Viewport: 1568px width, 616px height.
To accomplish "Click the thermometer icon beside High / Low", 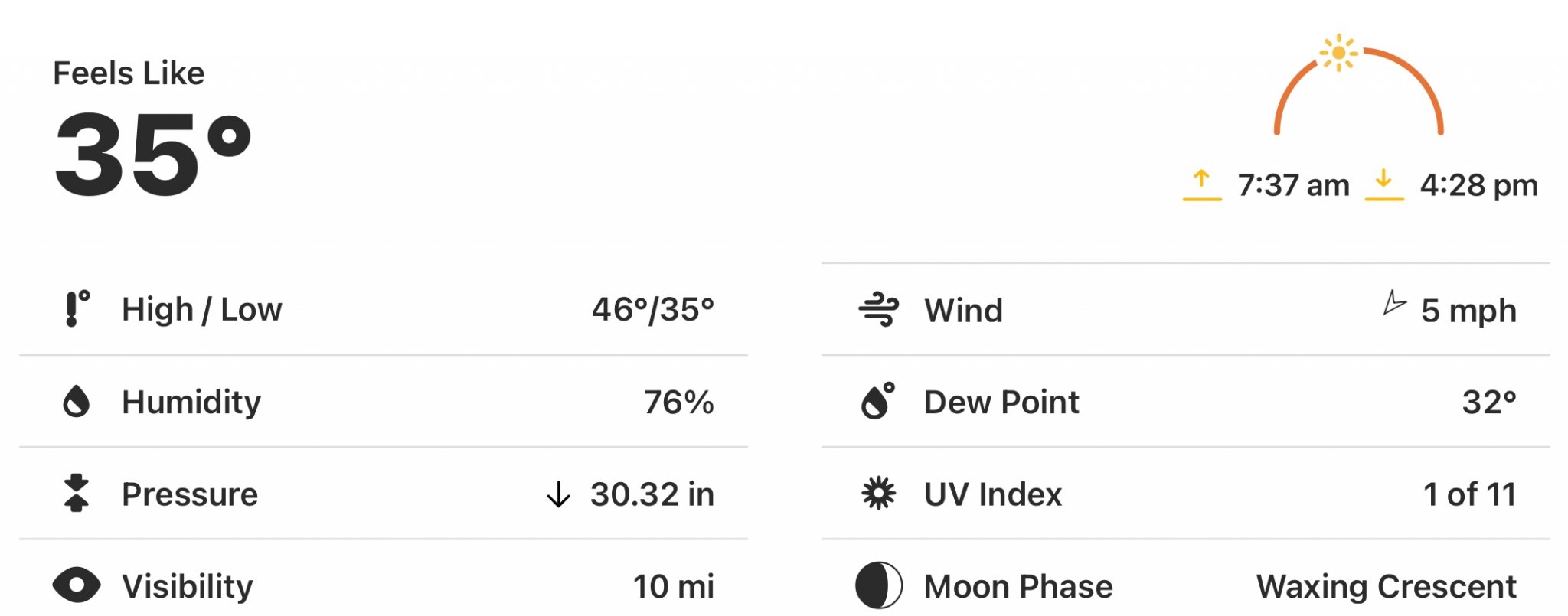I will pos(77,308).
